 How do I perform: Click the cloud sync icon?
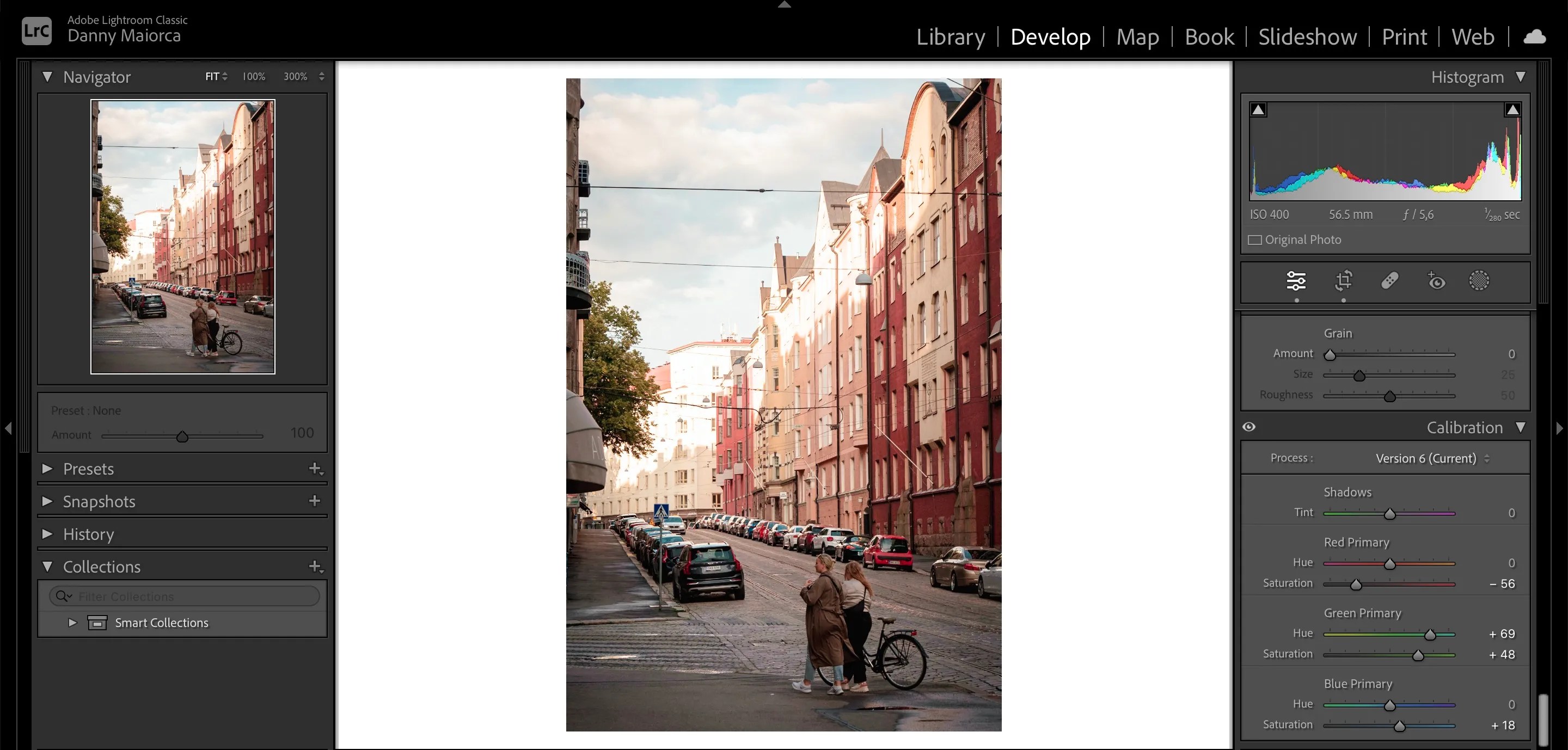pos(1535,36)
